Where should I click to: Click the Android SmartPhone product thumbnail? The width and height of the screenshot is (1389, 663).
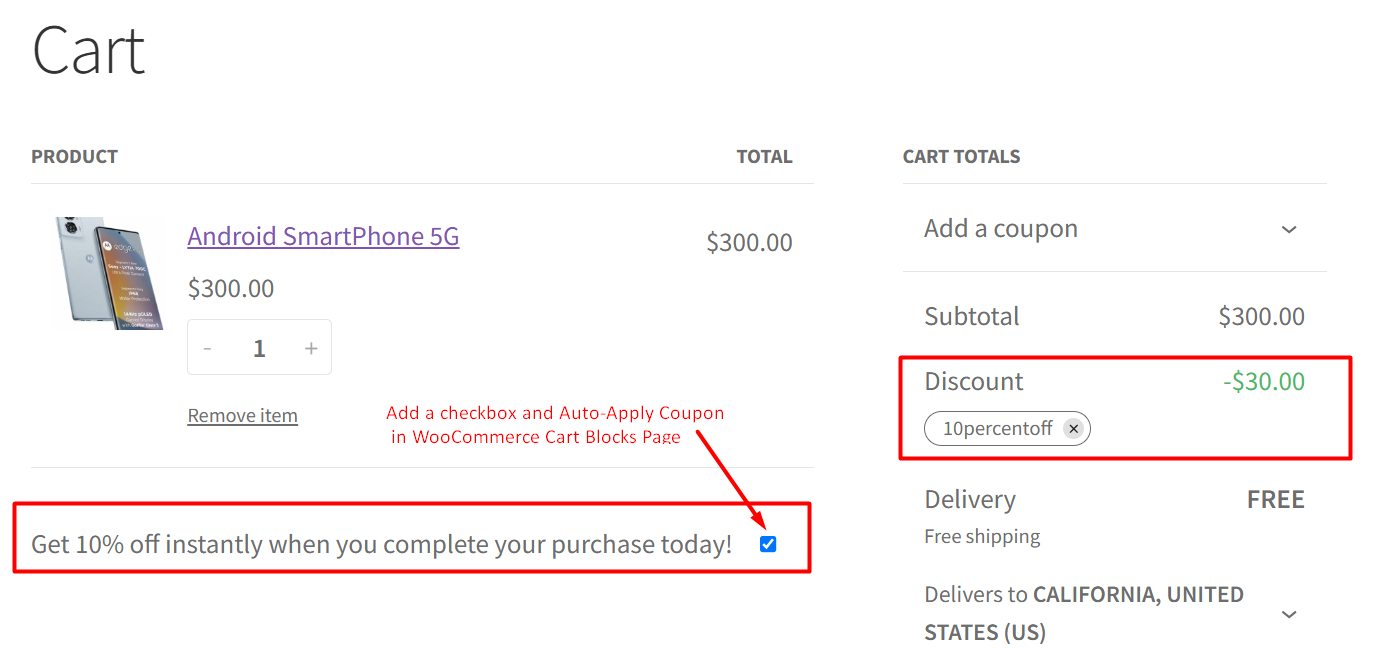pyautogui.click(x=109, y=272)
